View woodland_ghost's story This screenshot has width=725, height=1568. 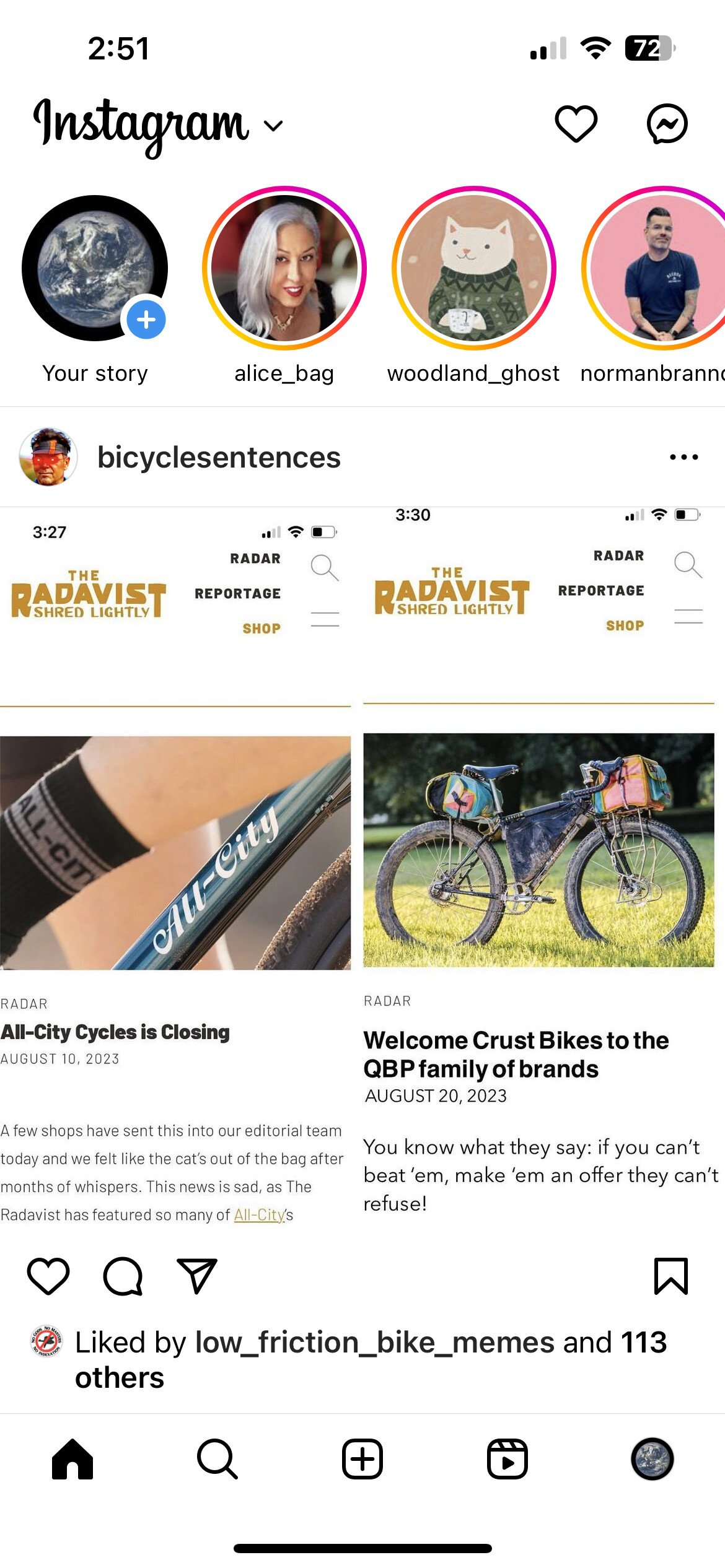[474, 268]
